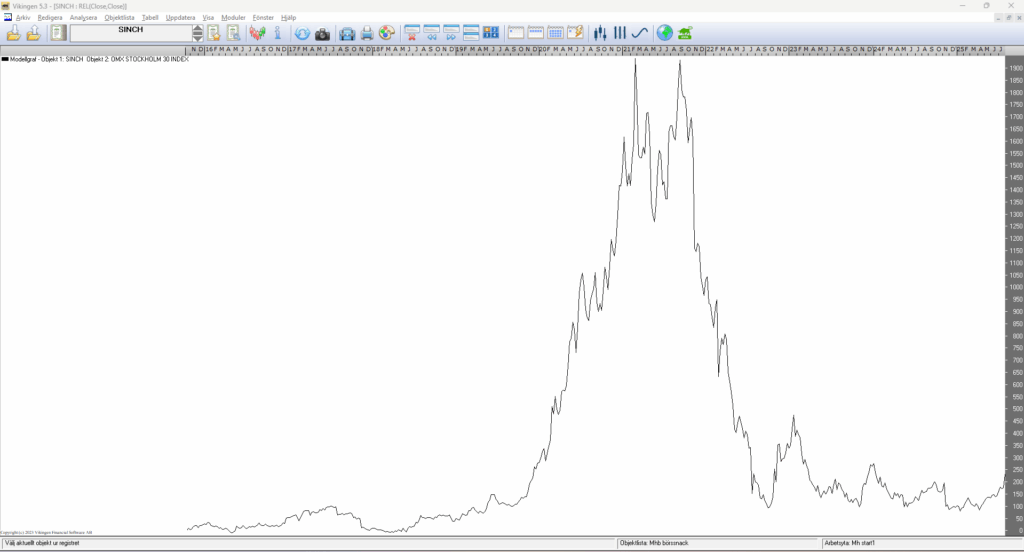Click the blue briefcase icon
Image resolution: width=1024 pixels, height=552 pixels.
click(347, 33)
